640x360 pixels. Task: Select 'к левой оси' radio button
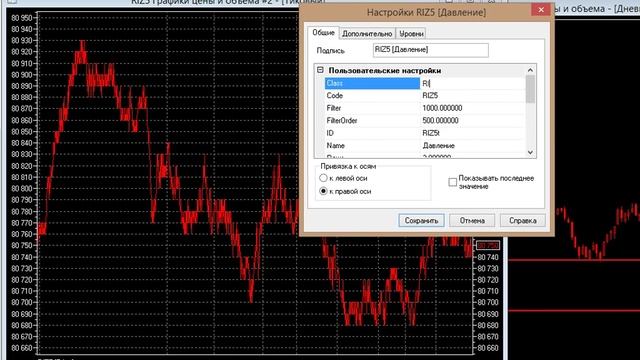coord(323,178)
